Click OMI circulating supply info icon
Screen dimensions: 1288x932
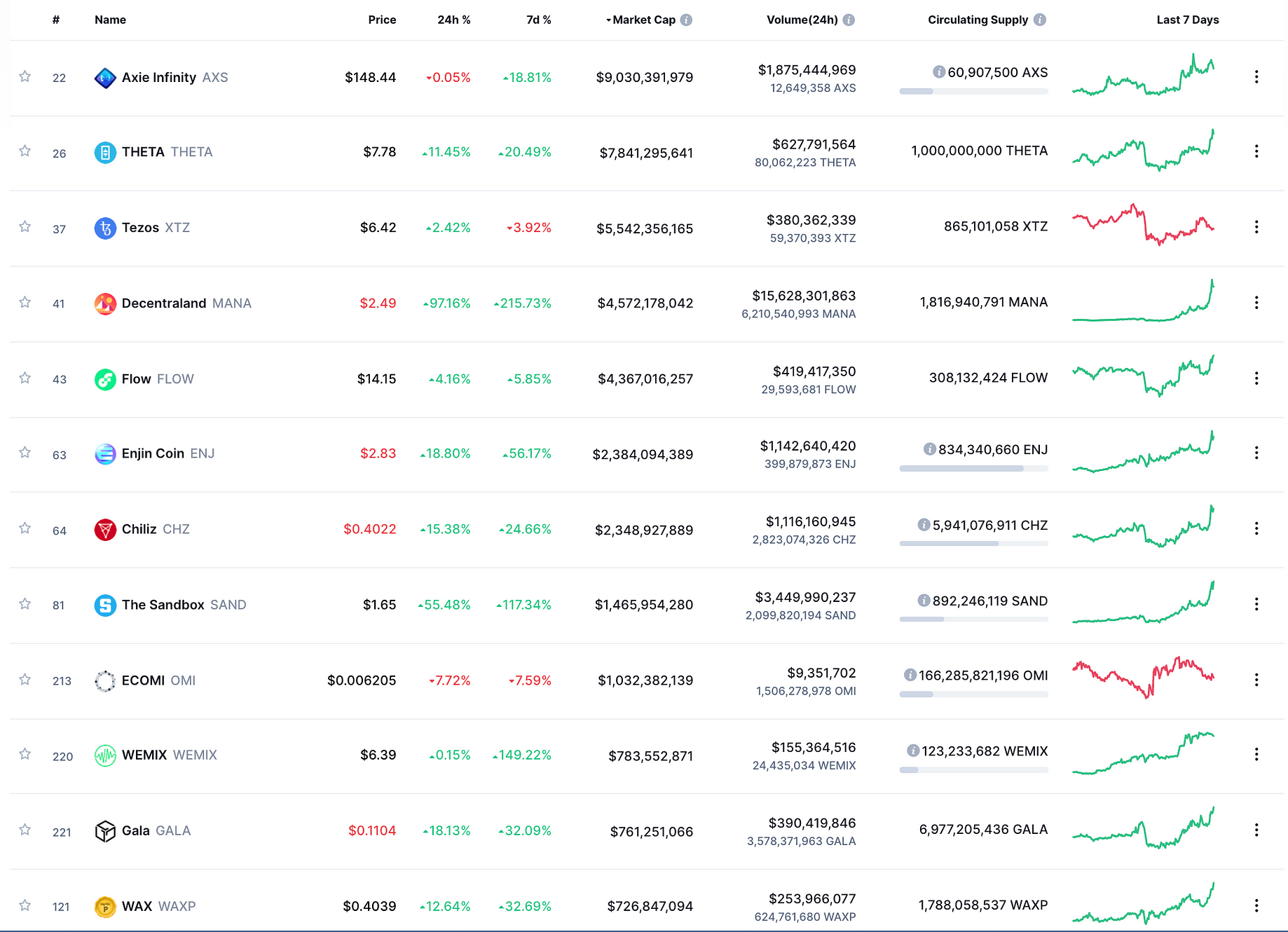[x=910, y=674]
